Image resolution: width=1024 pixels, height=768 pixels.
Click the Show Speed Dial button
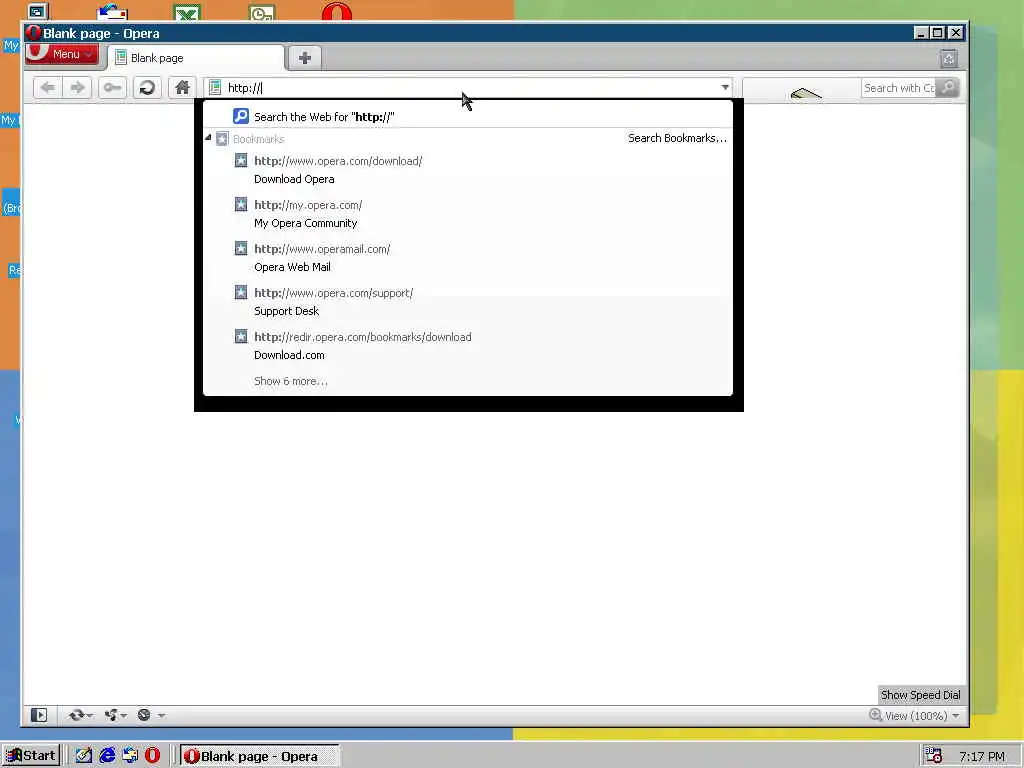920,695
